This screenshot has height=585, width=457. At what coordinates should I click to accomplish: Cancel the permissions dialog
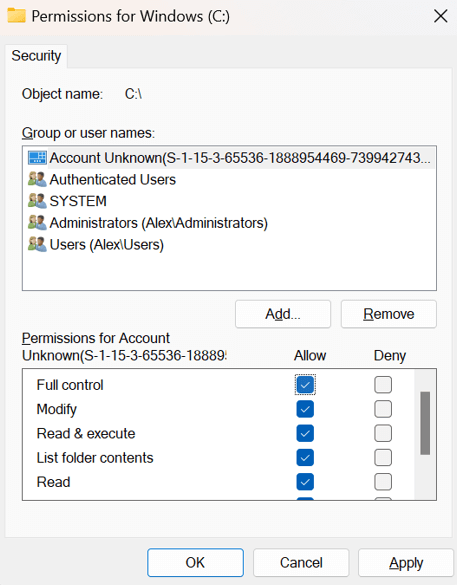(301, 562)
